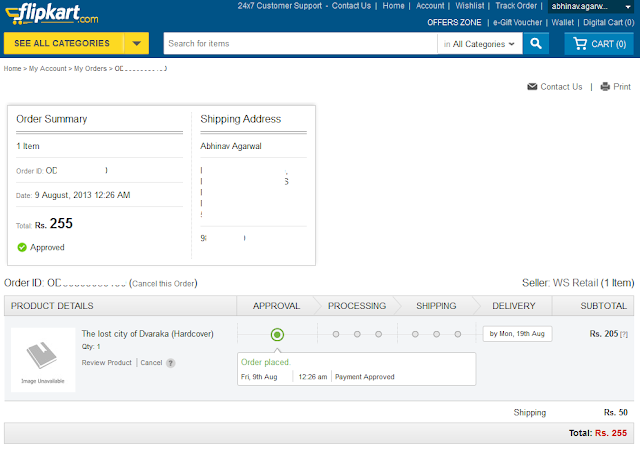Open the abhinav.agarw account dropdown
640x449 pixels.
[x=590, y=7]
